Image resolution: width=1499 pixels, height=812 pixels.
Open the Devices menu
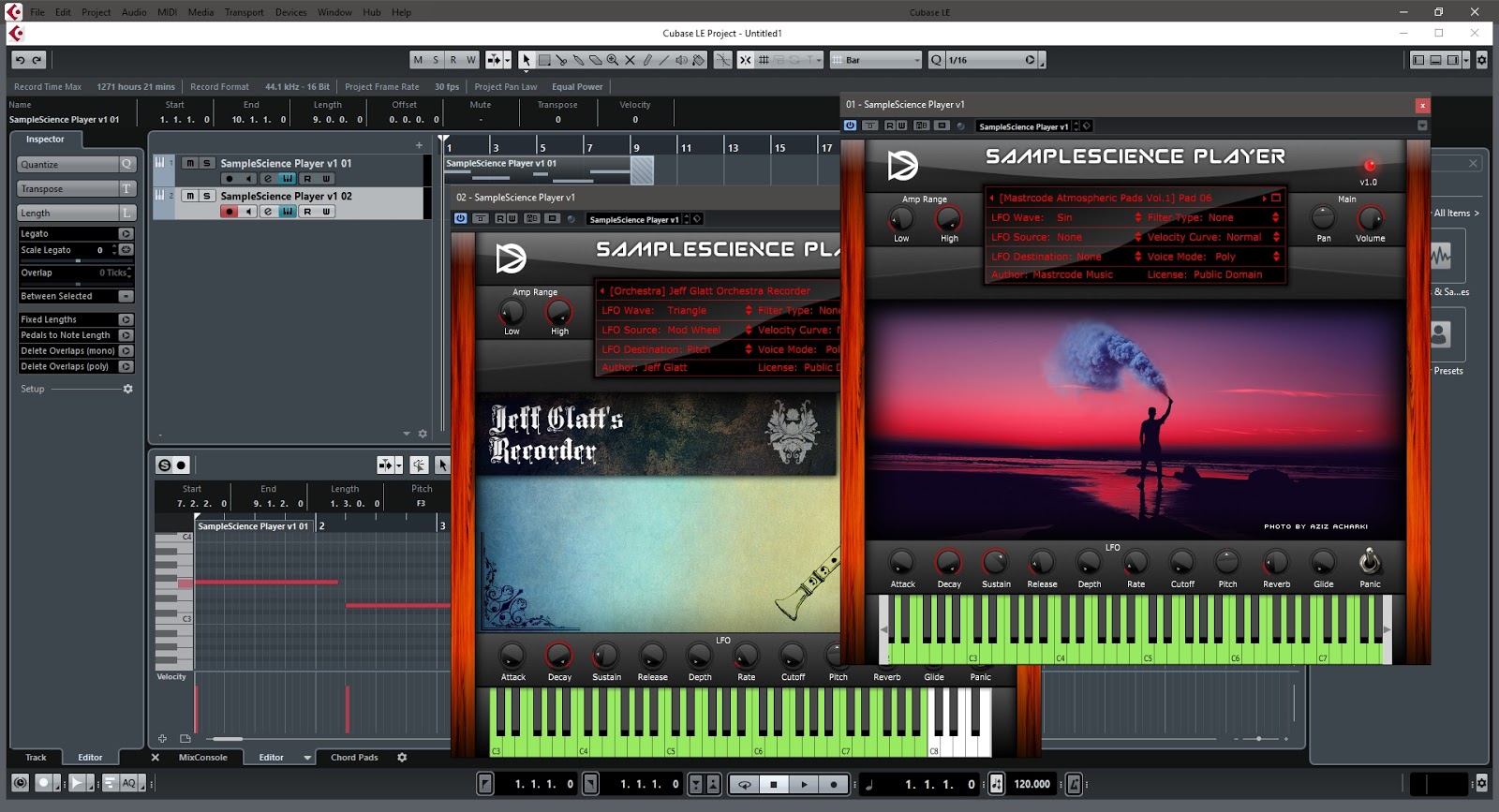(x=290, y=12)
